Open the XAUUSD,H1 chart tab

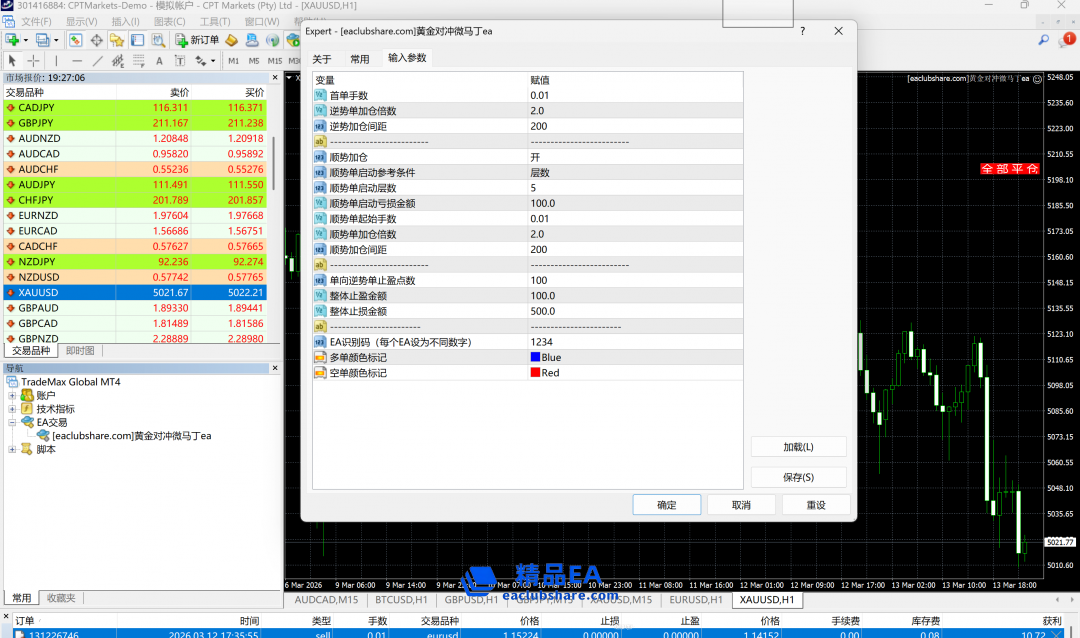[766, 600]
